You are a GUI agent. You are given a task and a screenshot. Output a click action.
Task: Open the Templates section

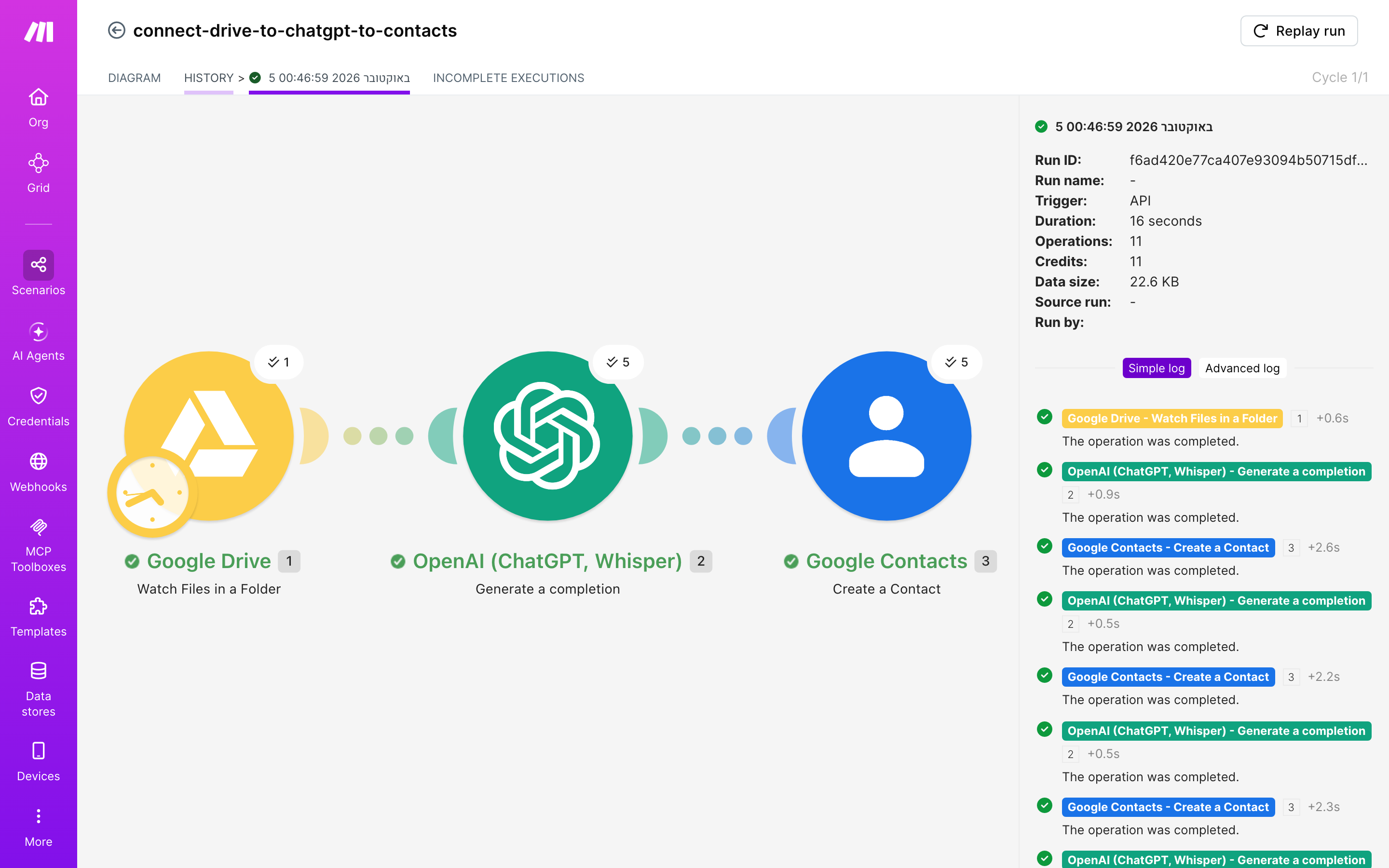coord(39,617)
